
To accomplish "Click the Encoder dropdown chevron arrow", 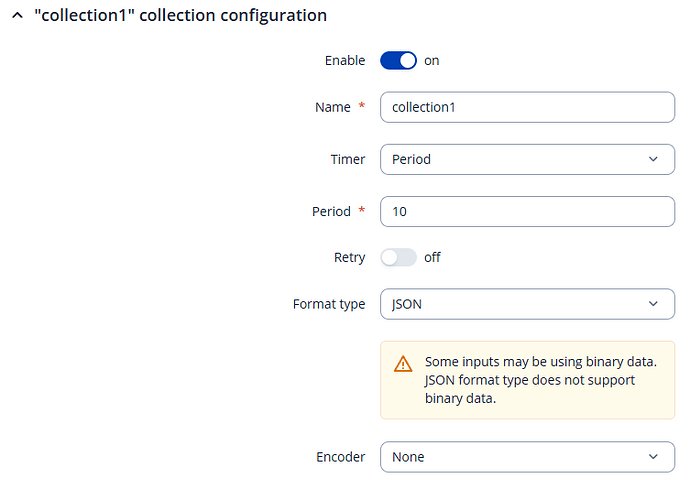I will tap(654, 456).
